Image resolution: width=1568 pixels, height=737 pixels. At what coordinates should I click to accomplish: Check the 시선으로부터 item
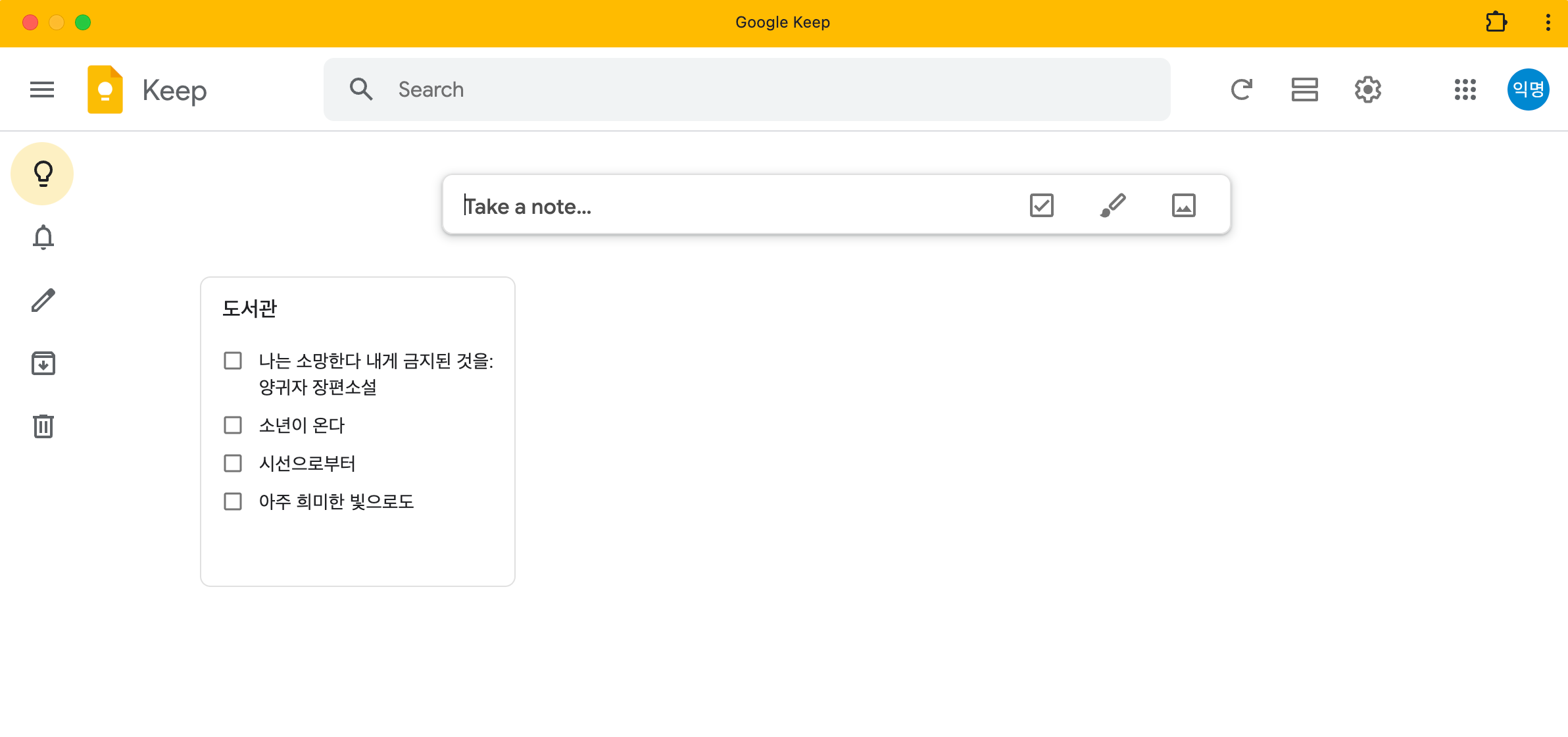[233, 463]
